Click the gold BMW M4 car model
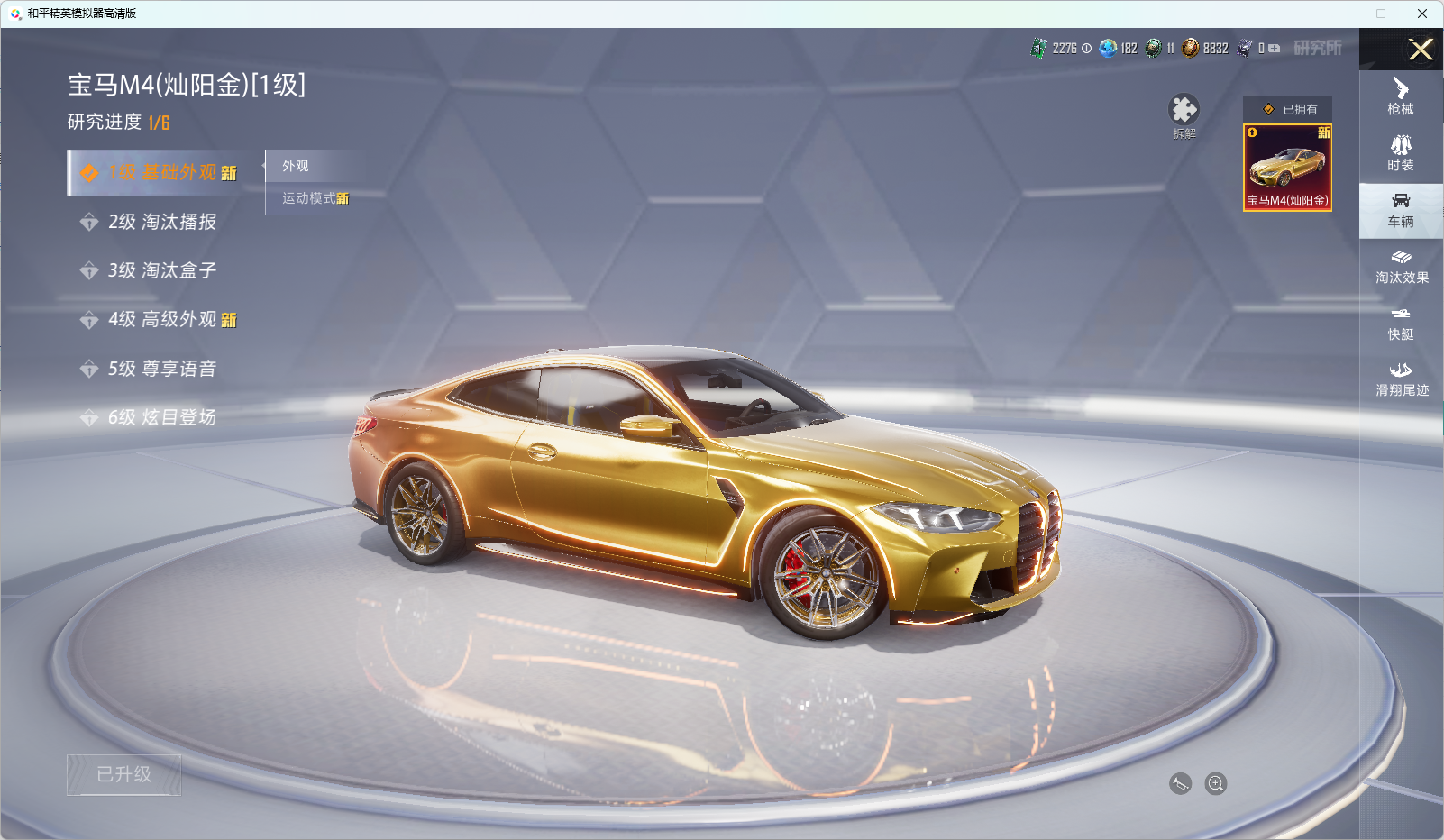1444x840 pixels. [x=706, y=492]
